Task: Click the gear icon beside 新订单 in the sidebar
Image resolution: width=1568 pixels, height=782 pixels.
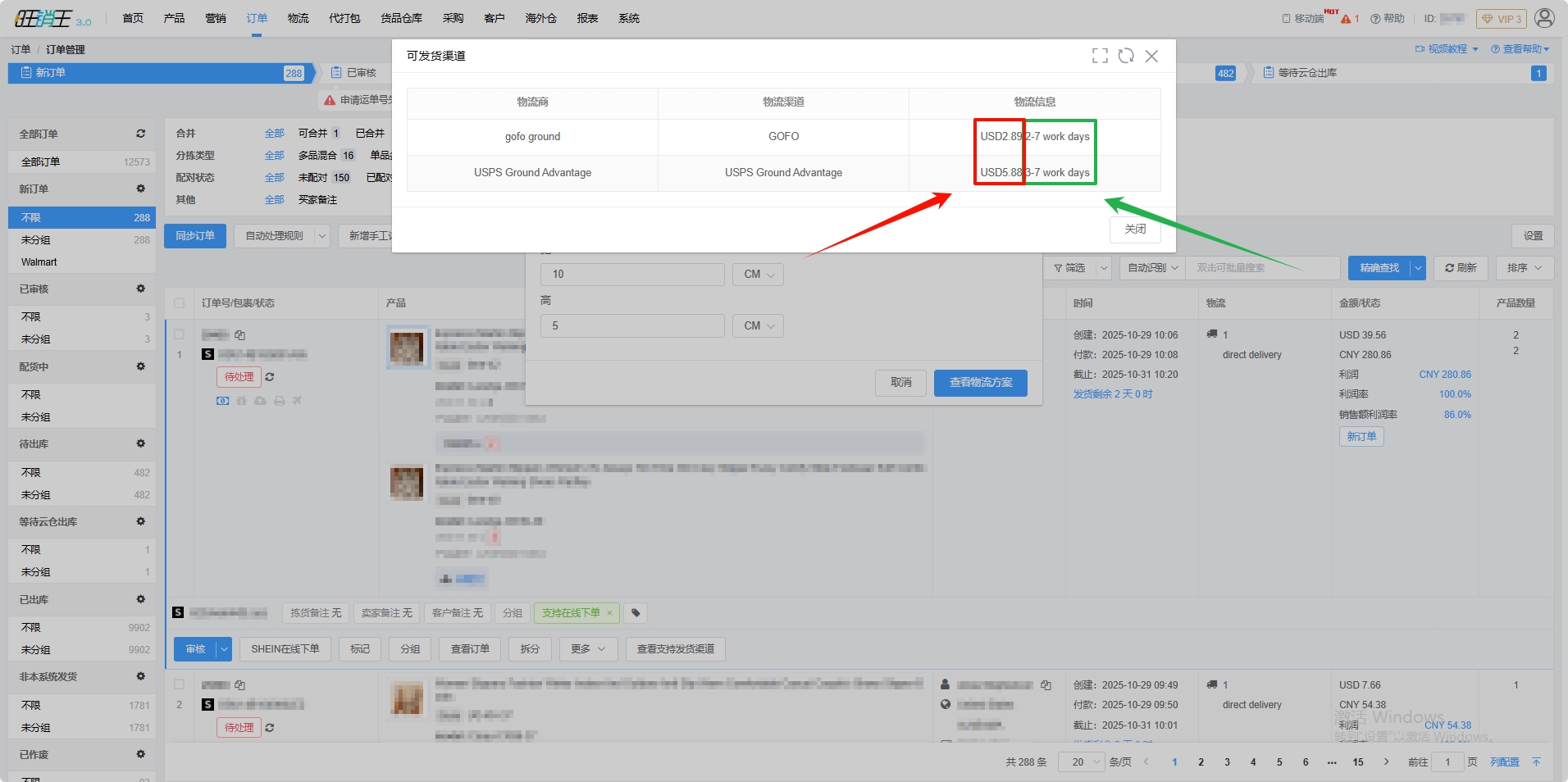Action: coord(140,189)
